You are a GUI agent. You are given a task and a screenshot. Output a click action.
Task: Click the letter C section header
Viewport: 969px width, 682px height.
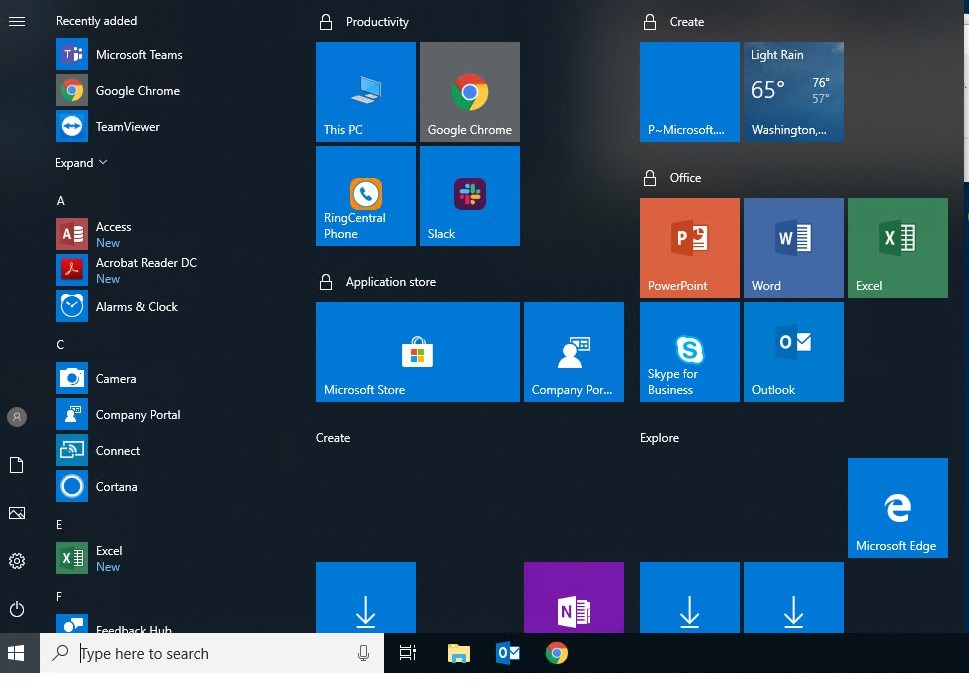click(x=61, y=345)
